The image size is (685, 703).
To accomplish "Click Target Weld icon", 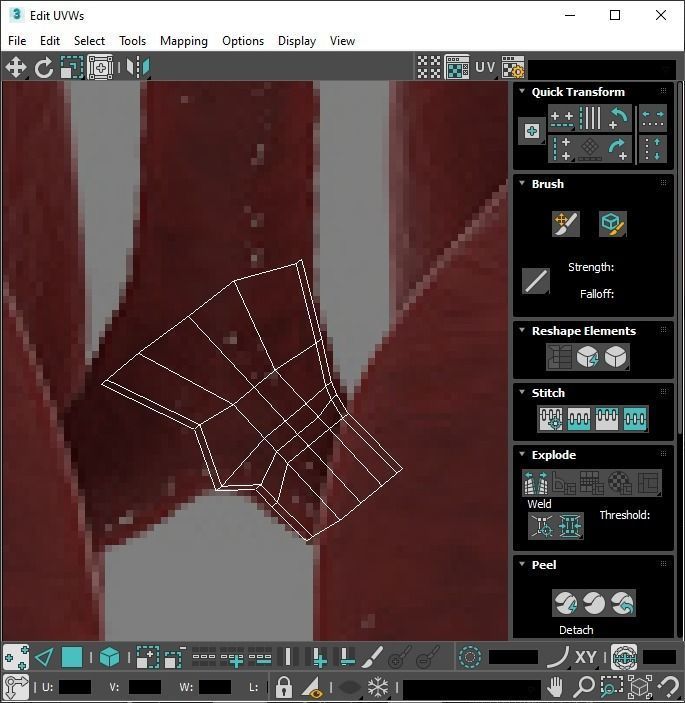I will (542, 525).
